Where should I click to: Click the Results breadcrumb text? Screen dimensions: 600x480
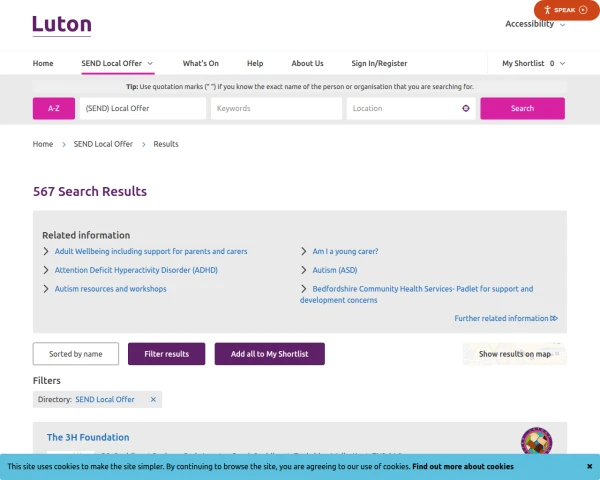click(x=166, y=144)
